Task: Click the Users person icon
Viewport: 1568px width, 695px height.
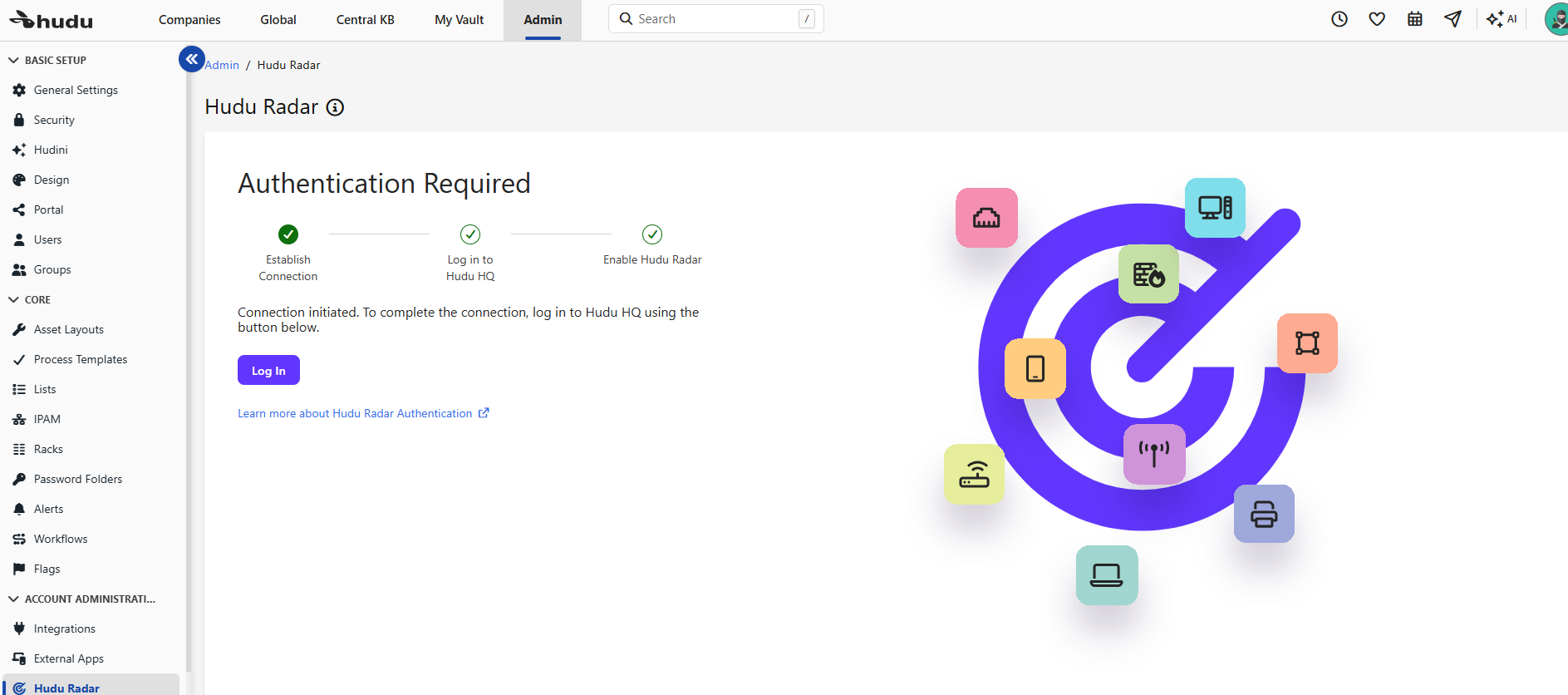Action: coord(19,239)
